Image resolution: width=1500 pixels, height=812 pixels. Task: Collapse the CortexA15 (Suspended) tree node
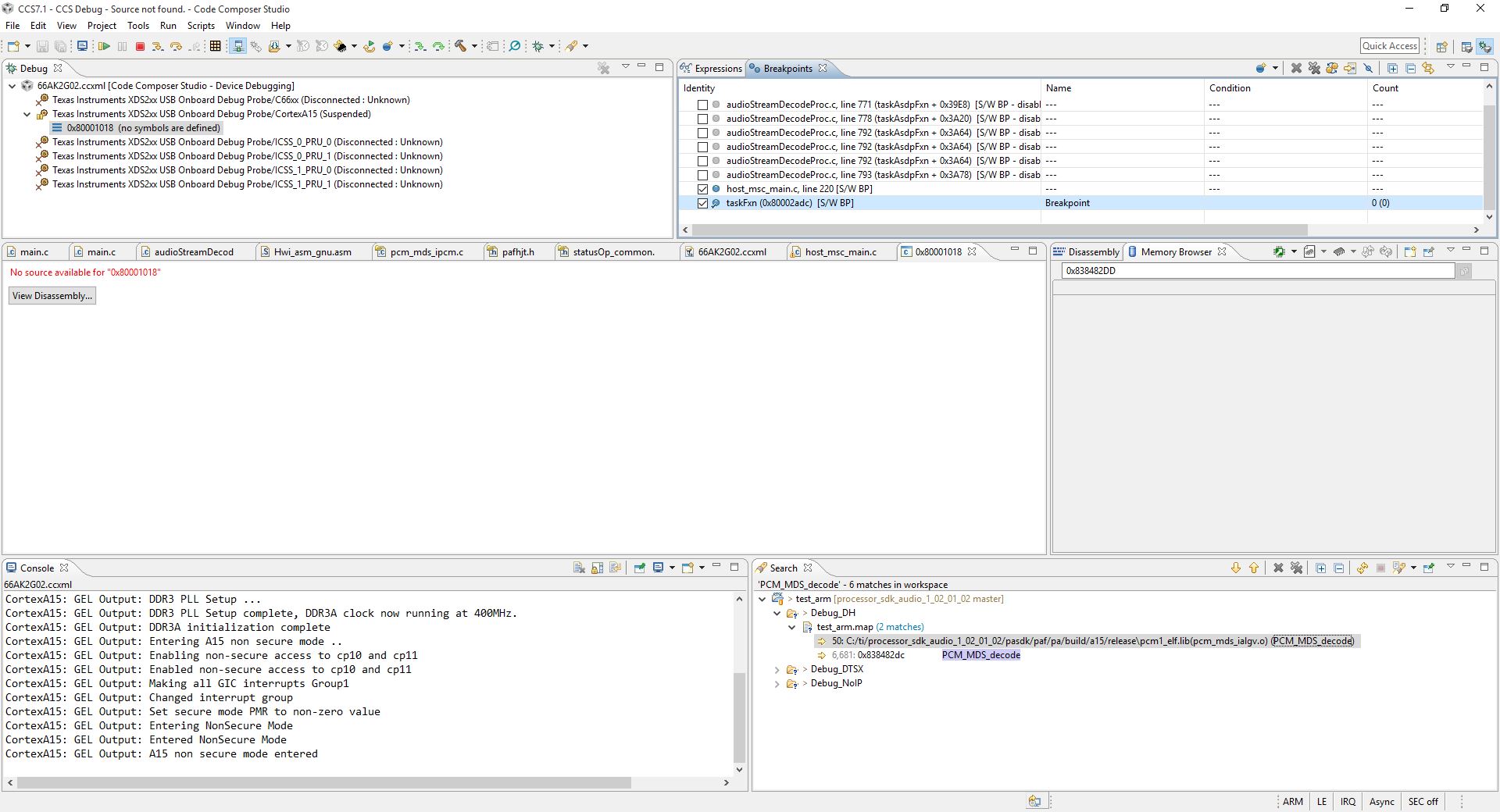(27, 114)
